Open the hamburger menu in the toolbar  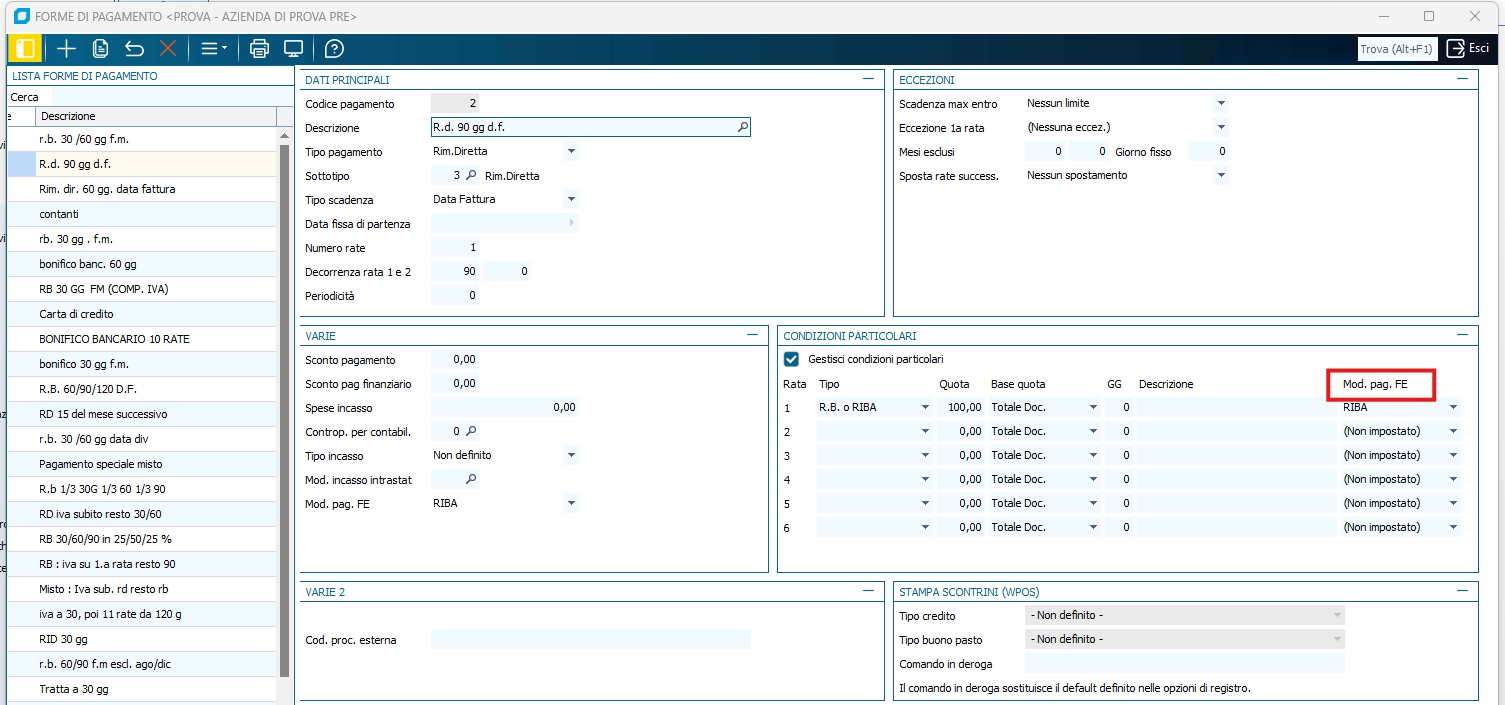click(212, 48)
